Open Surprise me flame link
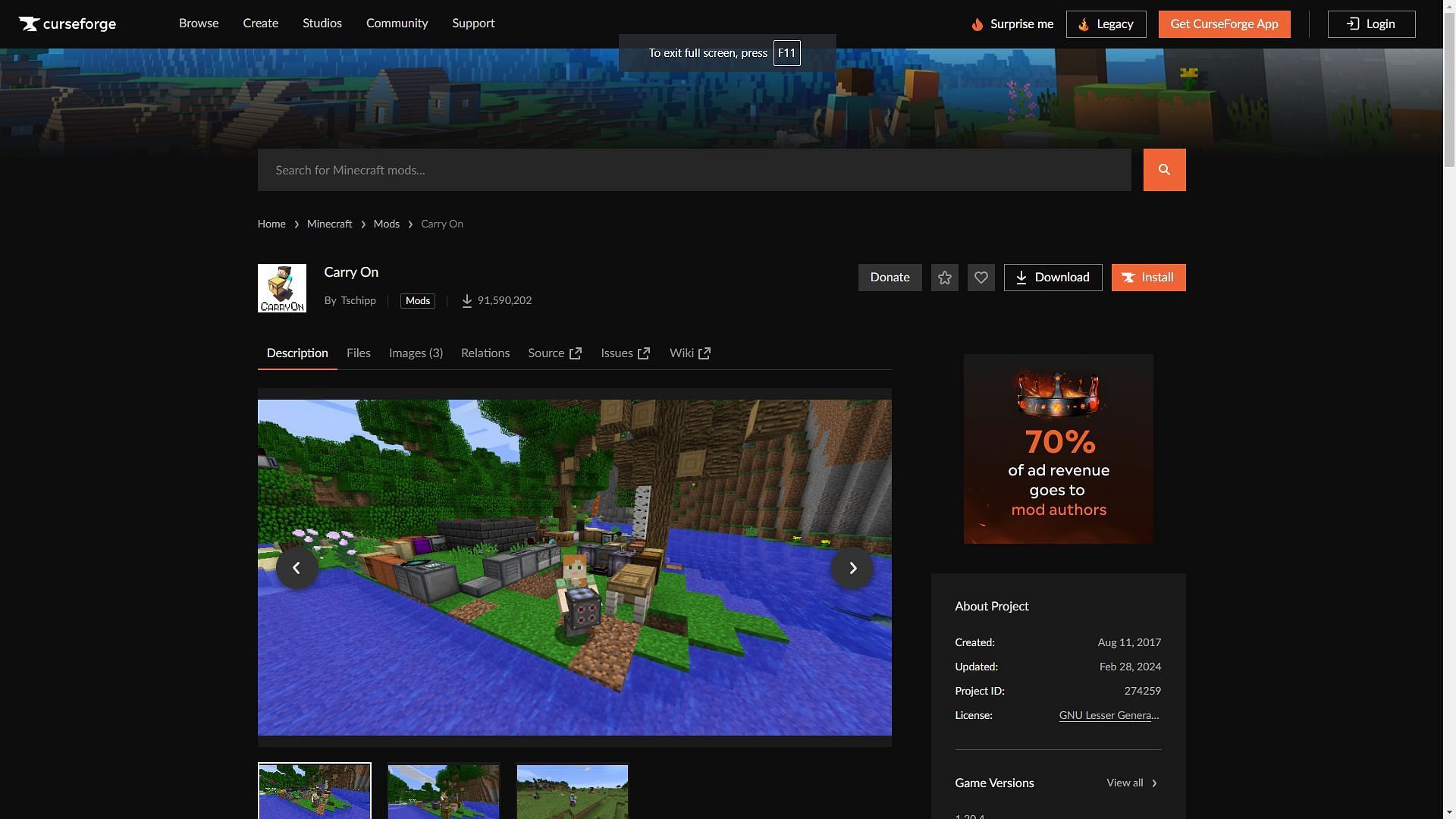This screenshot has width=1456, height=819. click(1012, 24)
